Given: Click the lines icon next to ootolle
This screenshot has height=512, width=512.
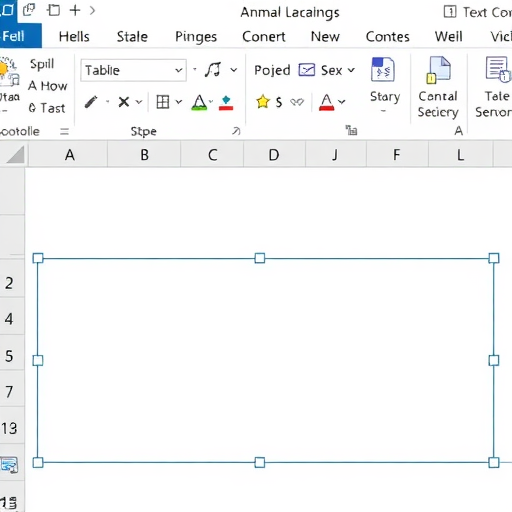Looking at the screenshot, I should (x=64, y=132).
